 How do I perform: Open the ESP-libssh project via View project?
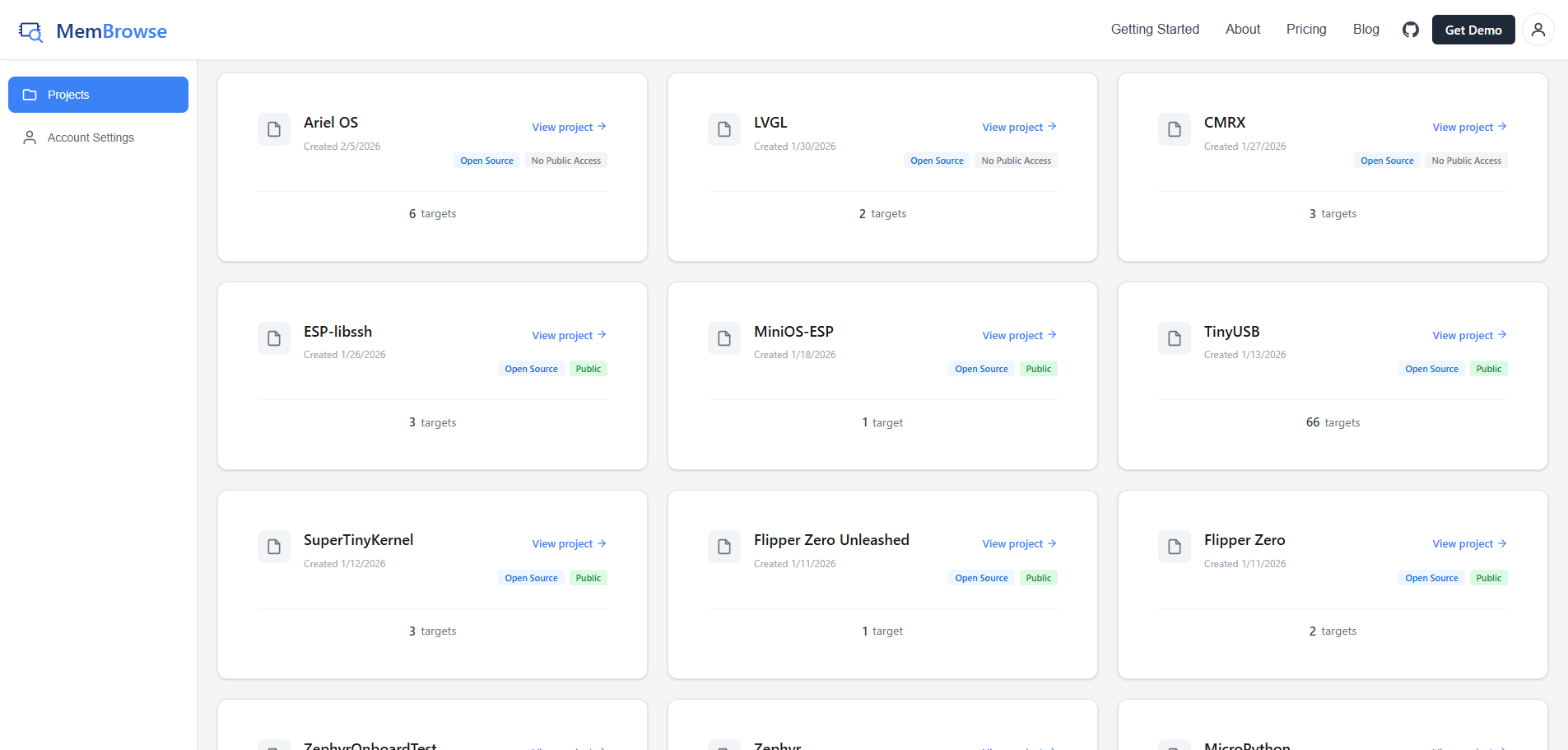(x=563, y=335)
